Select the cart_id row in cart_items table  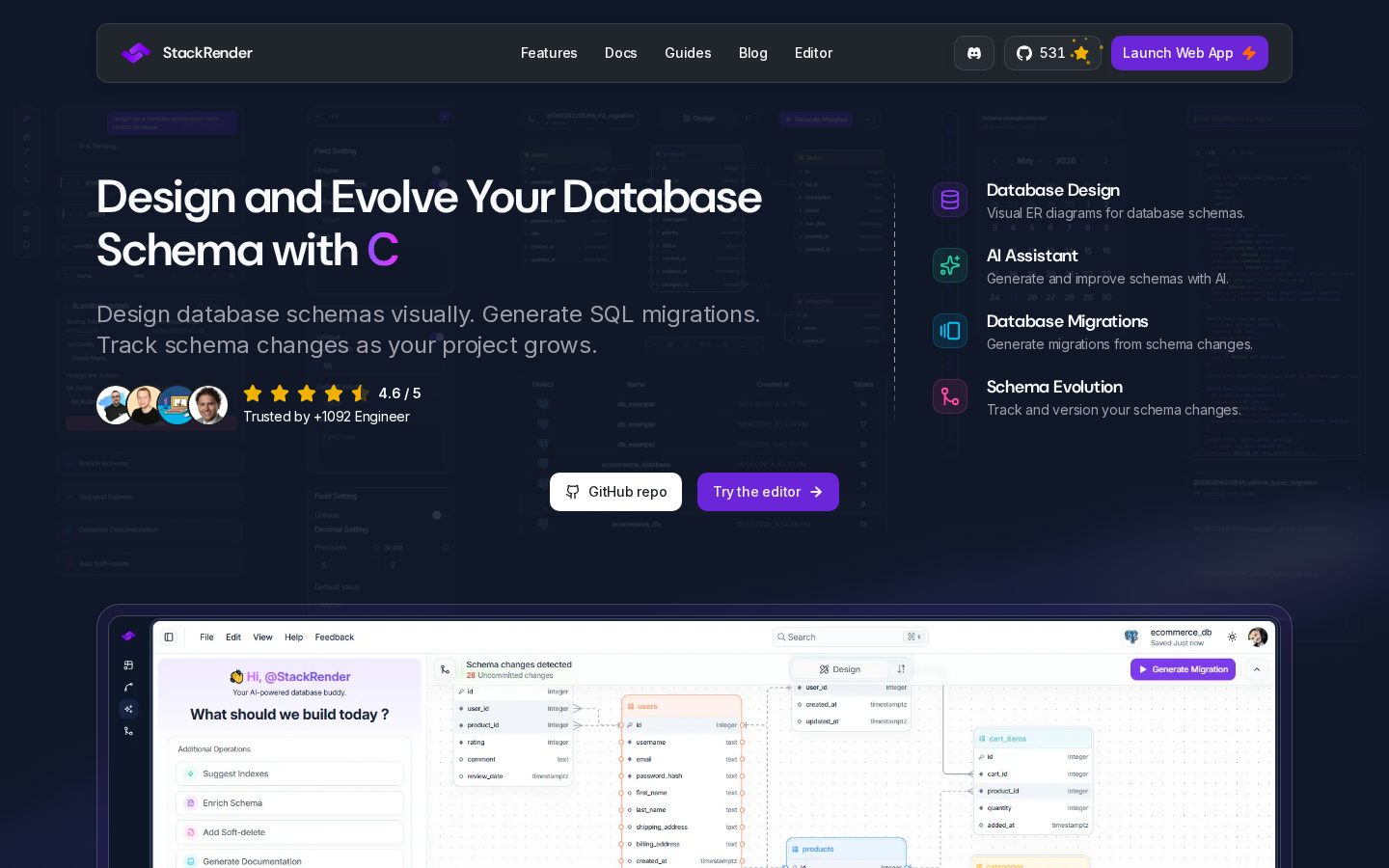coord(1033,774)
